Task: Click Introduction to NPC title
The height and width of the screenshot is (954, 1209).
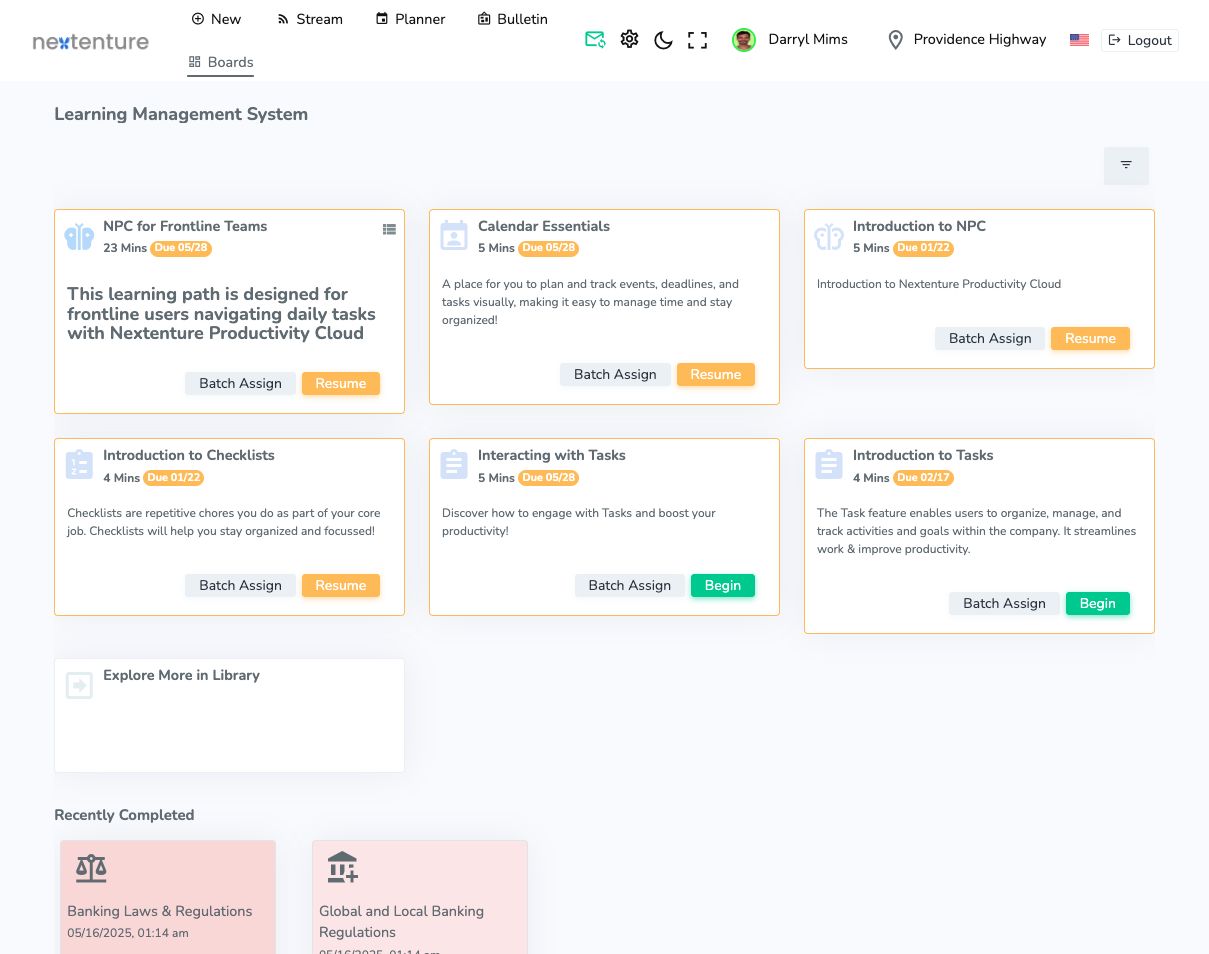Action: 919,226
